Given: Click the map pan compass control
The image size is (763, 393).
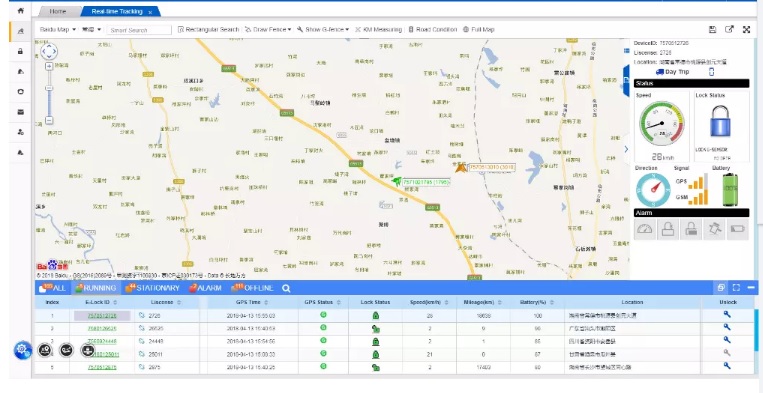Looking at the screenshot, I should click(49, 51).
